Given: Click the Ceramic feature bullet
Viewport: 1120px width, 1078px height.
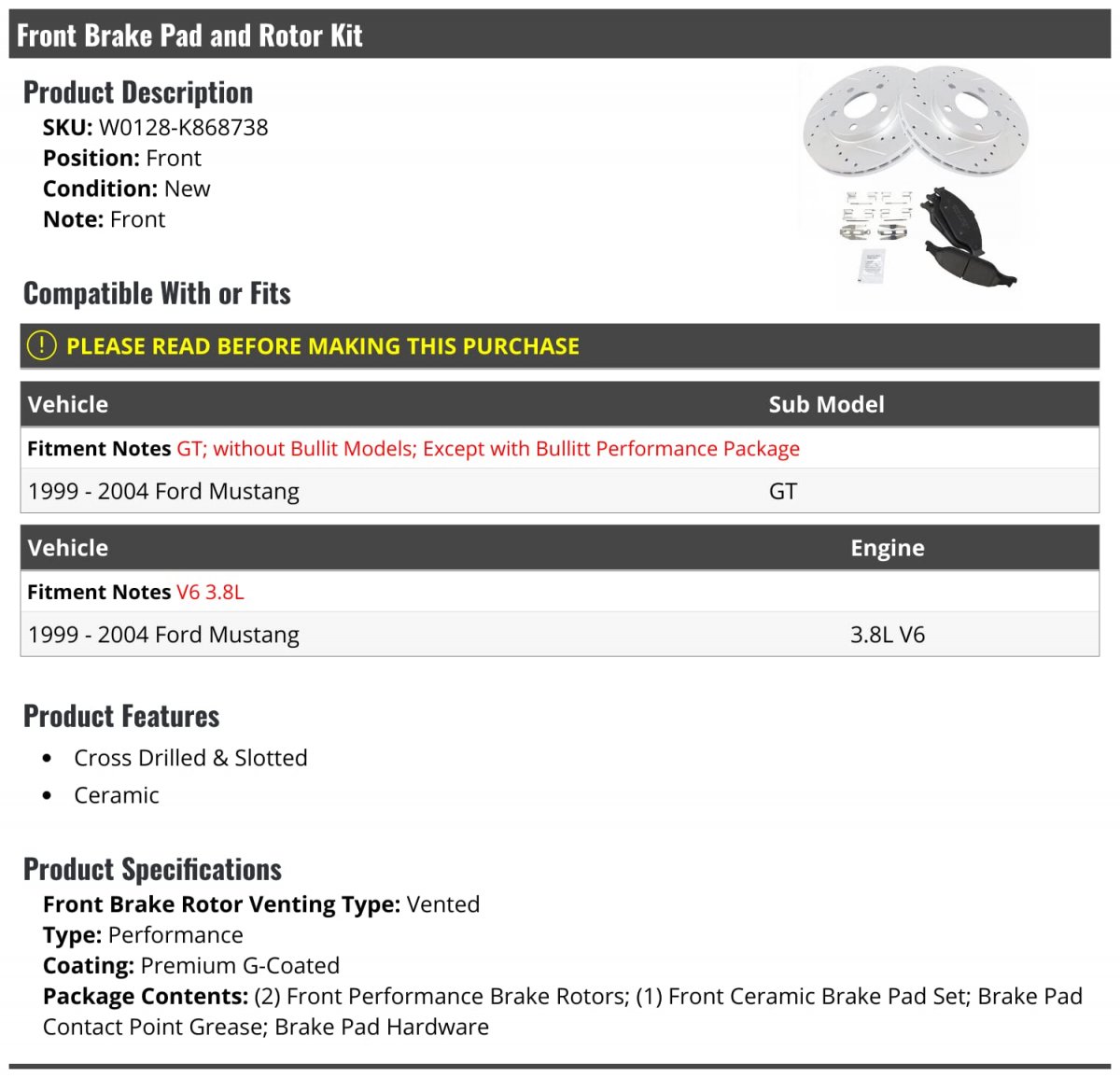Looking at the screenshot, I should pyautogui.click(x=117, y=795).
